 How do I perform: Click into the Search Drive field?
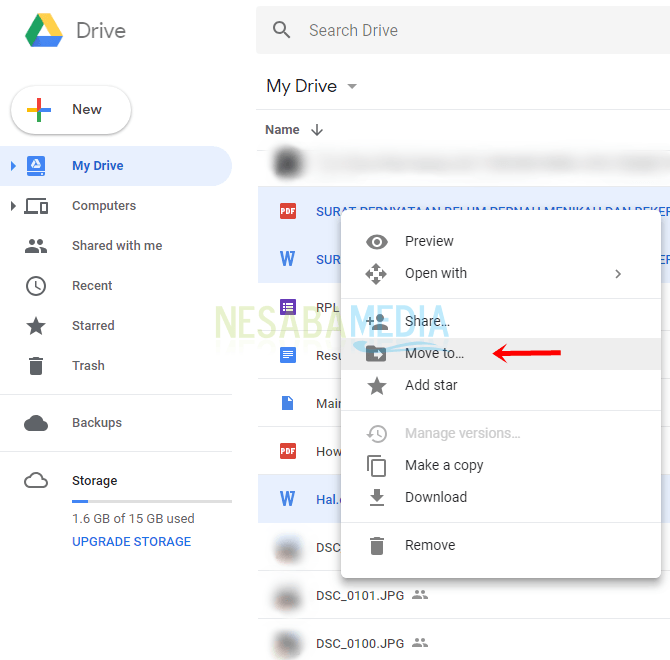pyautogui.click(x=463, y=30)
